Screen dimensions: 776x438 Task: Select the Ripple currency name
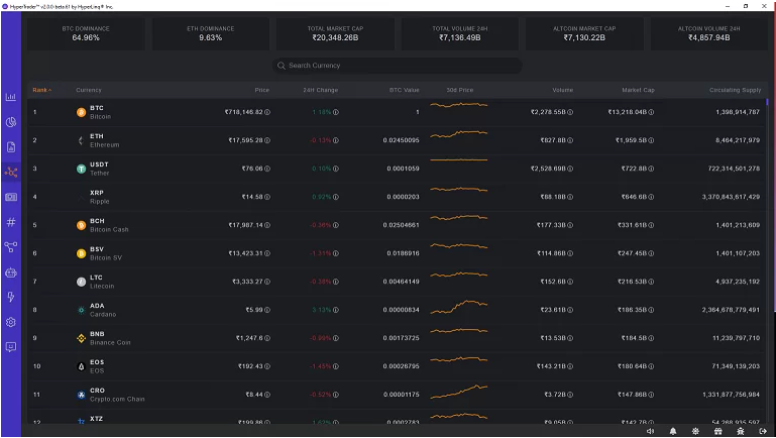tap(99, 201)
